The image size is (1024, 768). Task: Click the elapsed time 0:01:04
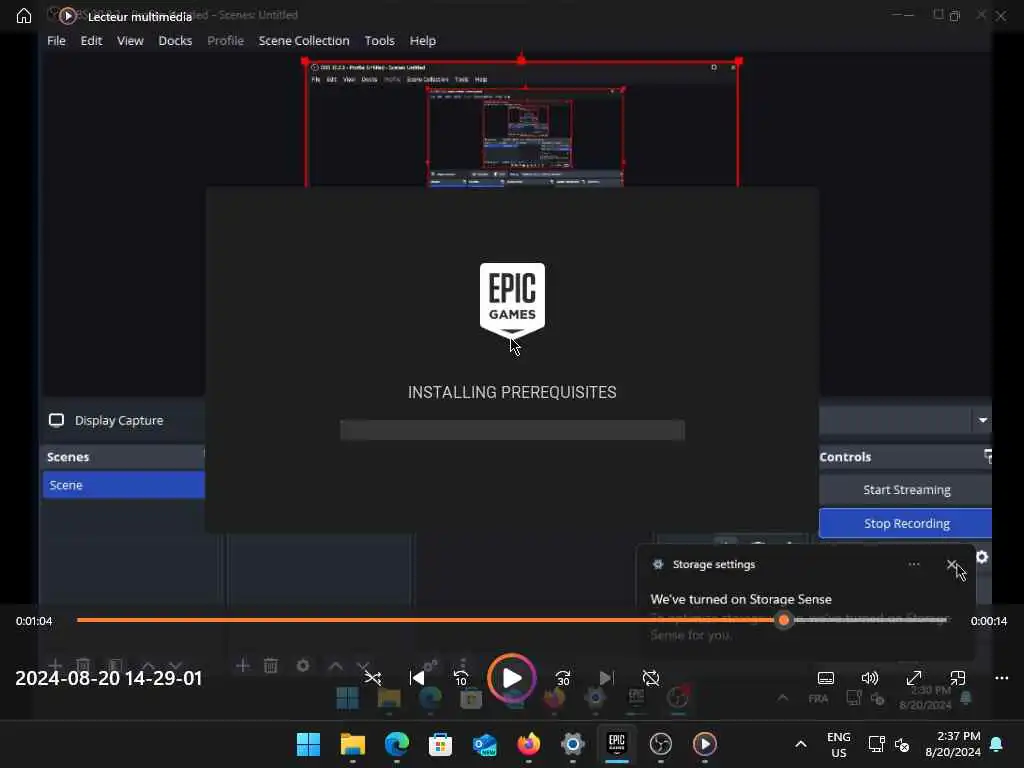(34, 621)
